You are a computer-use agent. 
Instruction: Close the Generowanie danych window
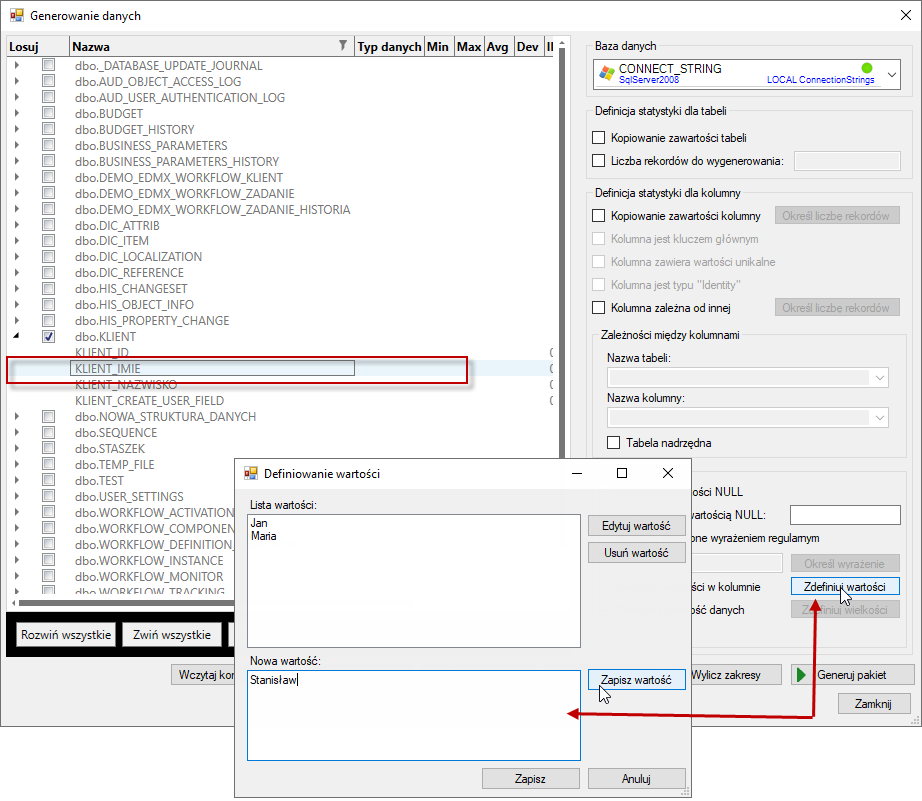point(906,15)
